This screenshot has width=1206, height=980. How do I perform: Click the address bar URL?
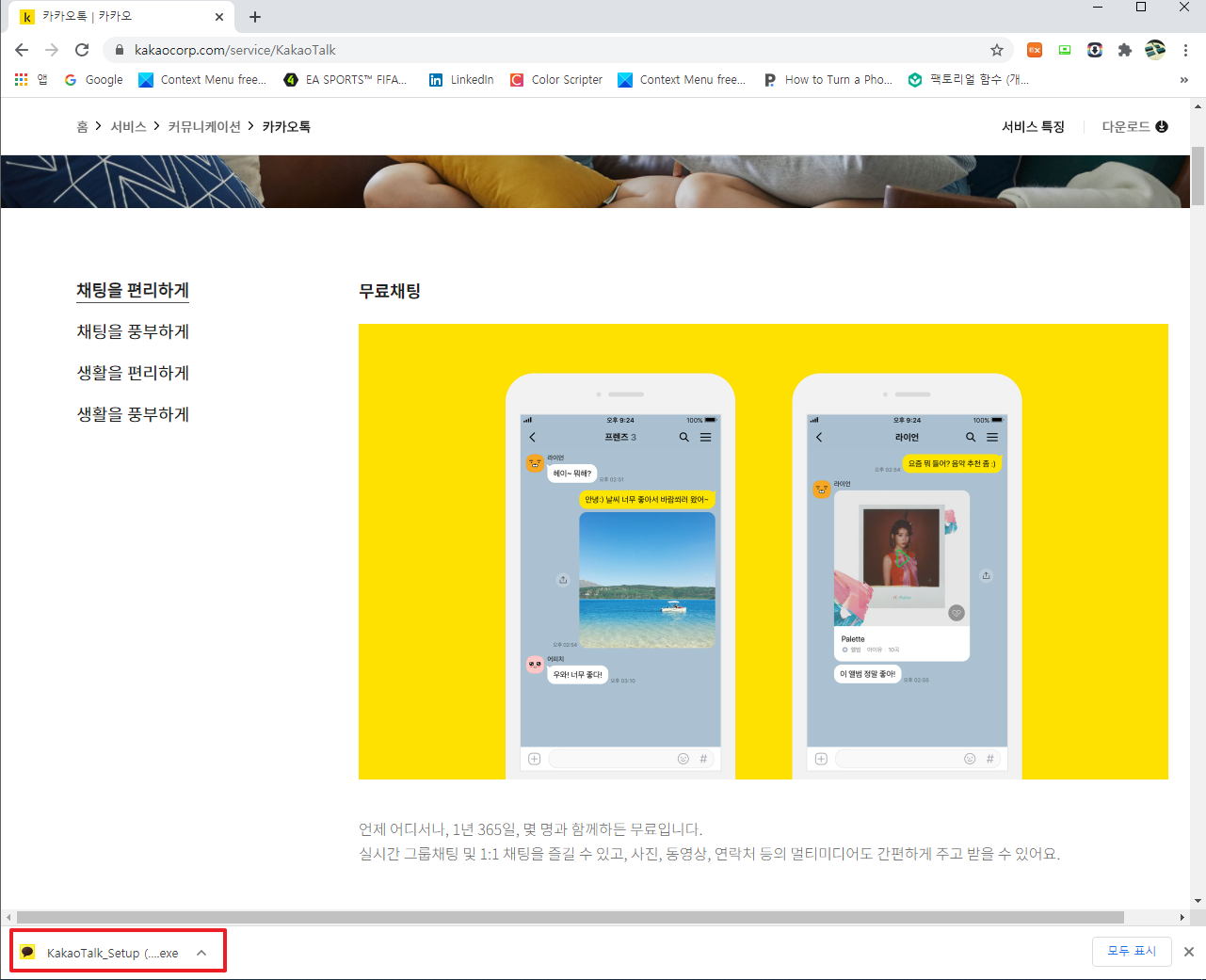pyautogui.click(x=235, y=50)
